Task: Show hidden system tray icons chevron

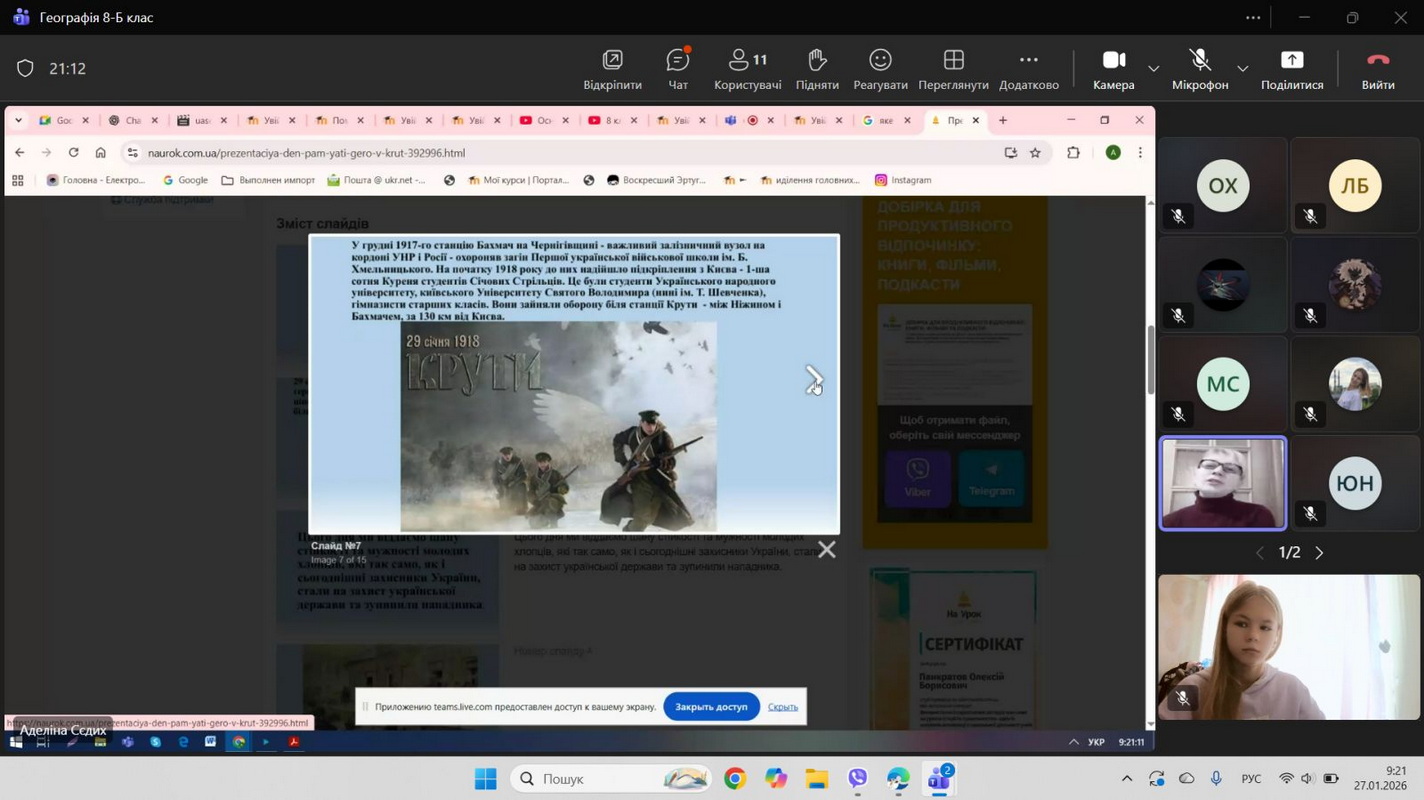Action: point(1126,779)
